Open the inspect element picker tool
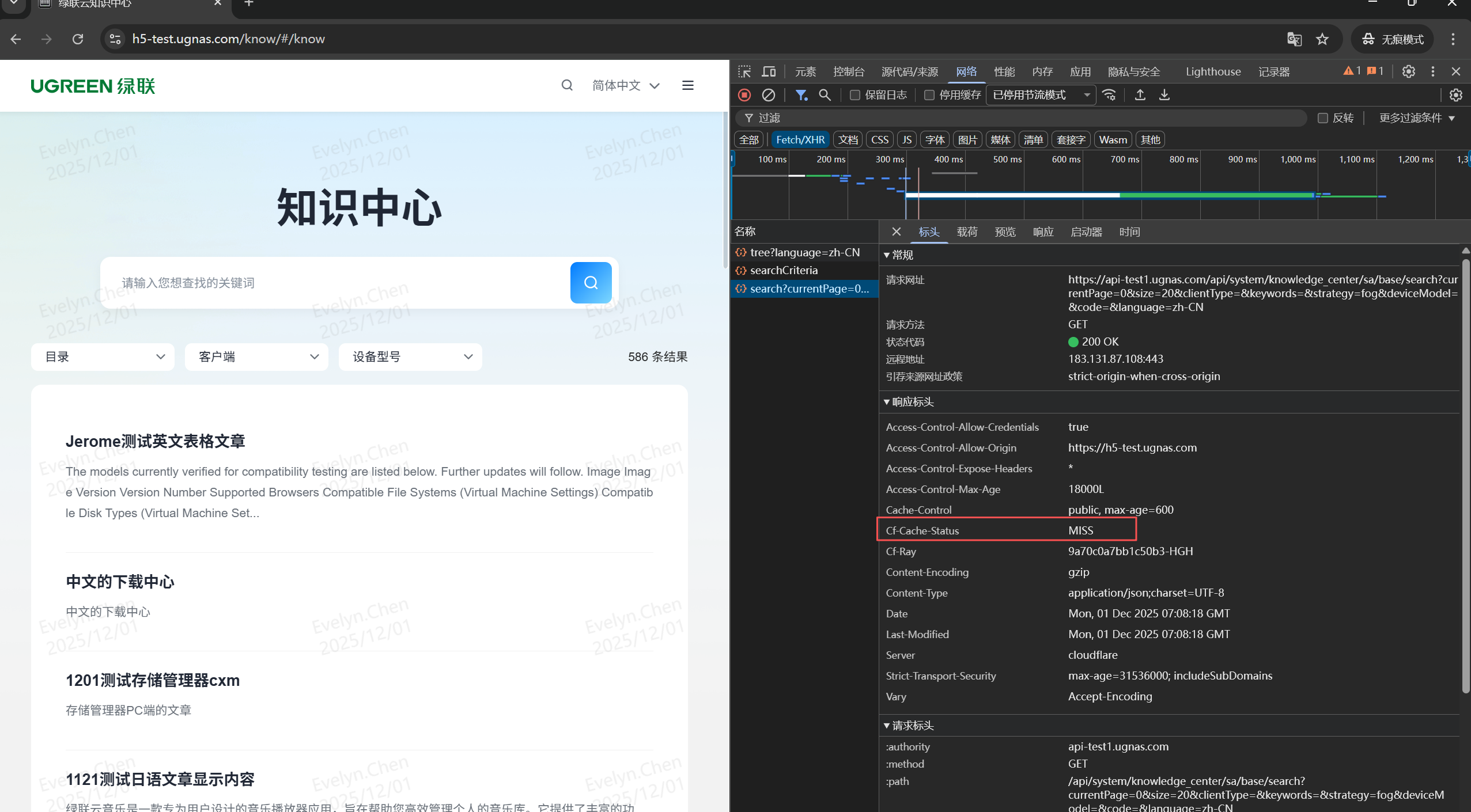The height and width of the screenshot is (812, 1471). pyautogui.click(x=744, y=71)
